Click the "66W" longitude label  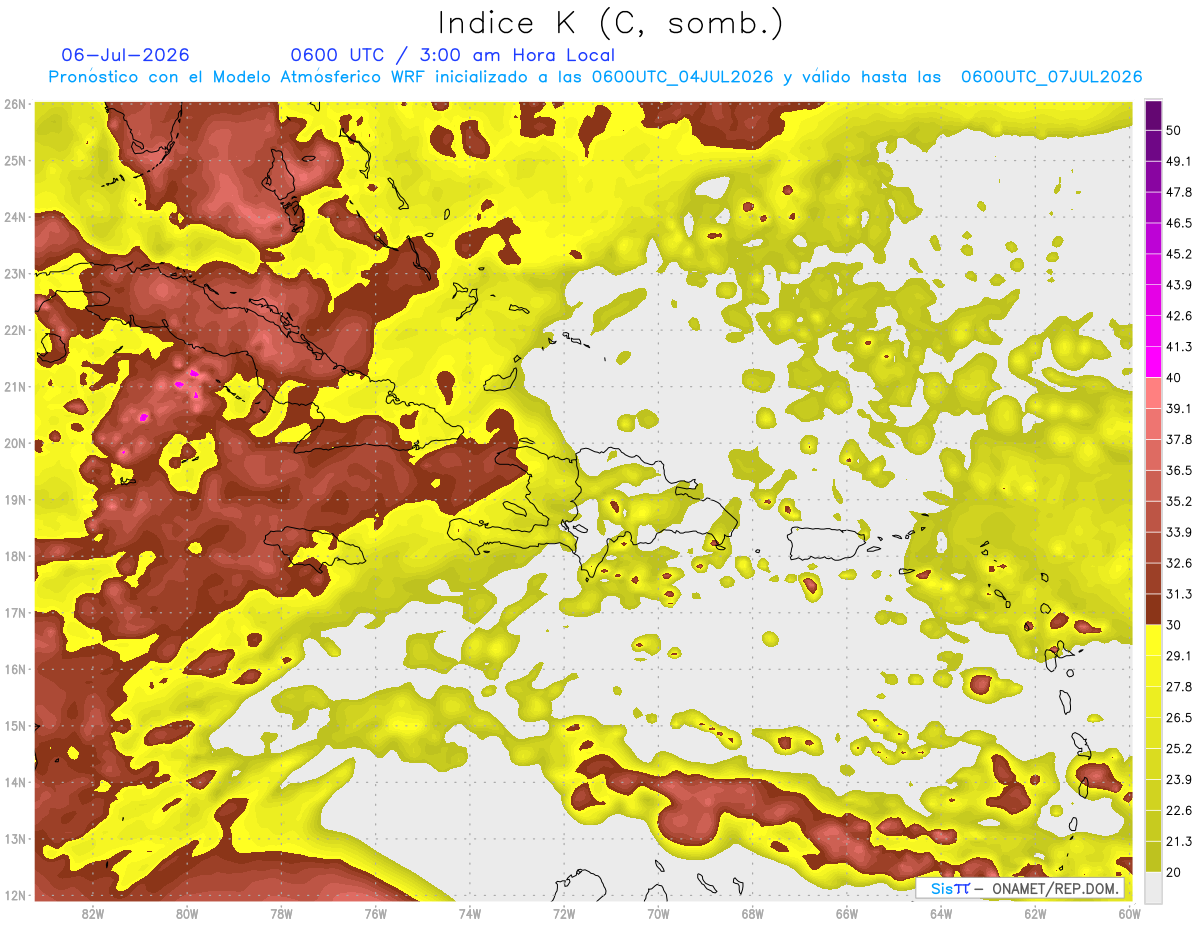[x=846, y=914]
